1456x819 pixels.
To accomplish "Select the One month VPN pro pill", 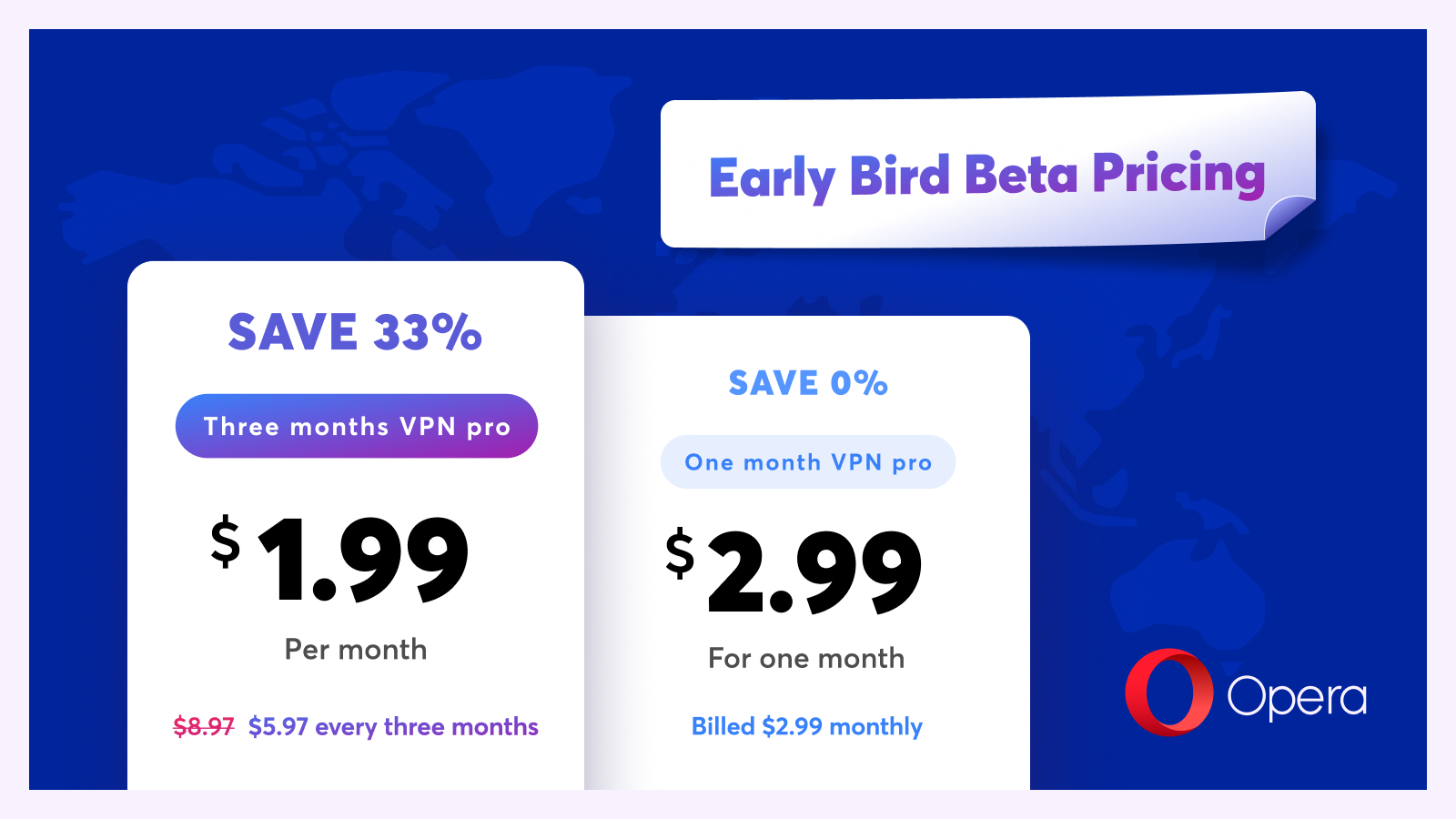I will pyautogui.click(x=808, y=462).
